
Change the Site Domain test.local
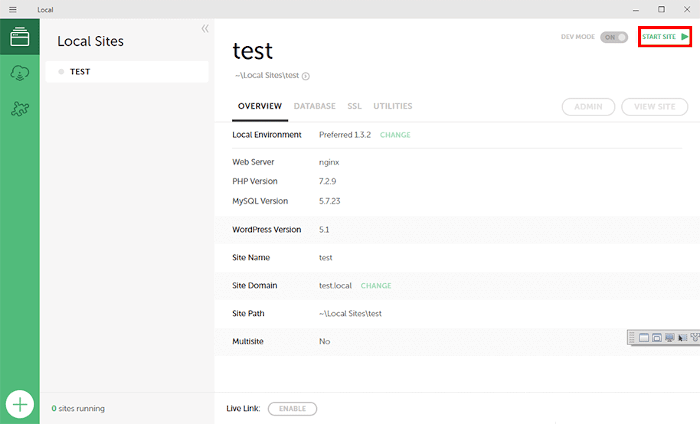376,286
